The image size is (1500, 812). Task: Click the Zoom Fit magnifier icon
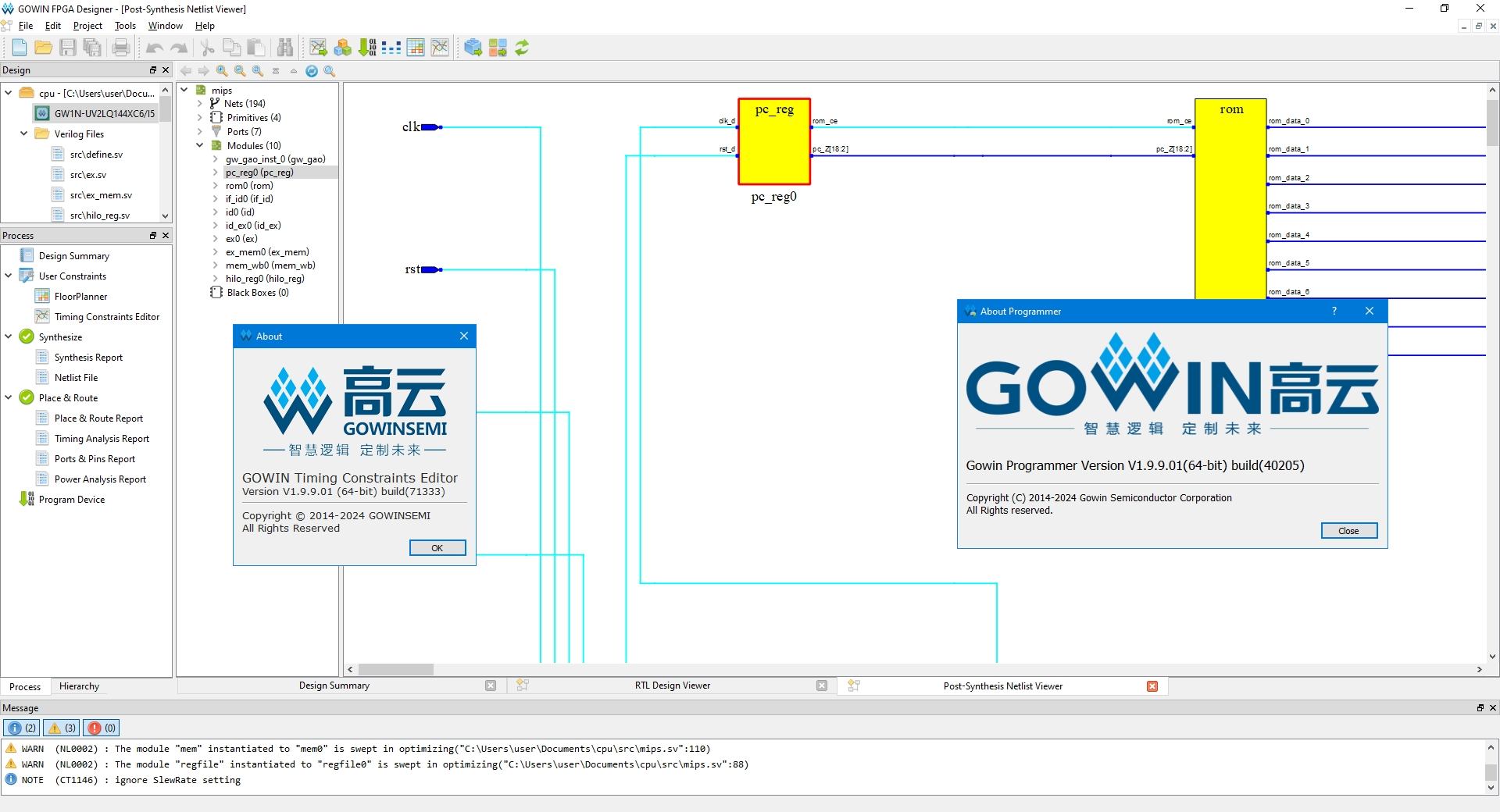tap(258, 71)
